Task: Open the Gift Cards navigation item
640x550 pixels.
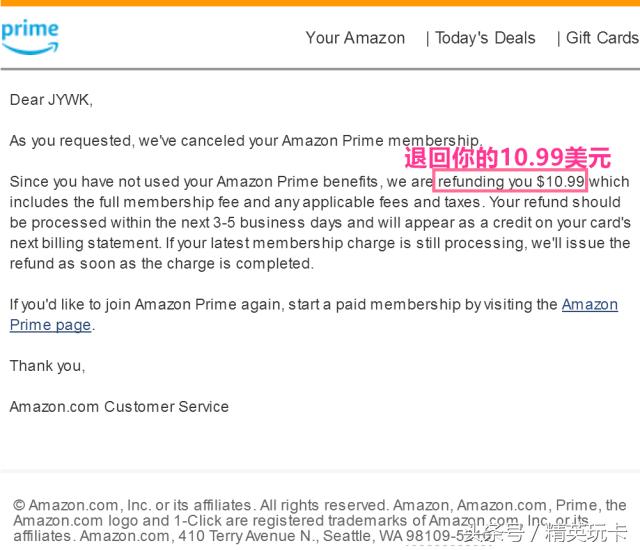Action: pyautogui.click(x=601, y=38)
